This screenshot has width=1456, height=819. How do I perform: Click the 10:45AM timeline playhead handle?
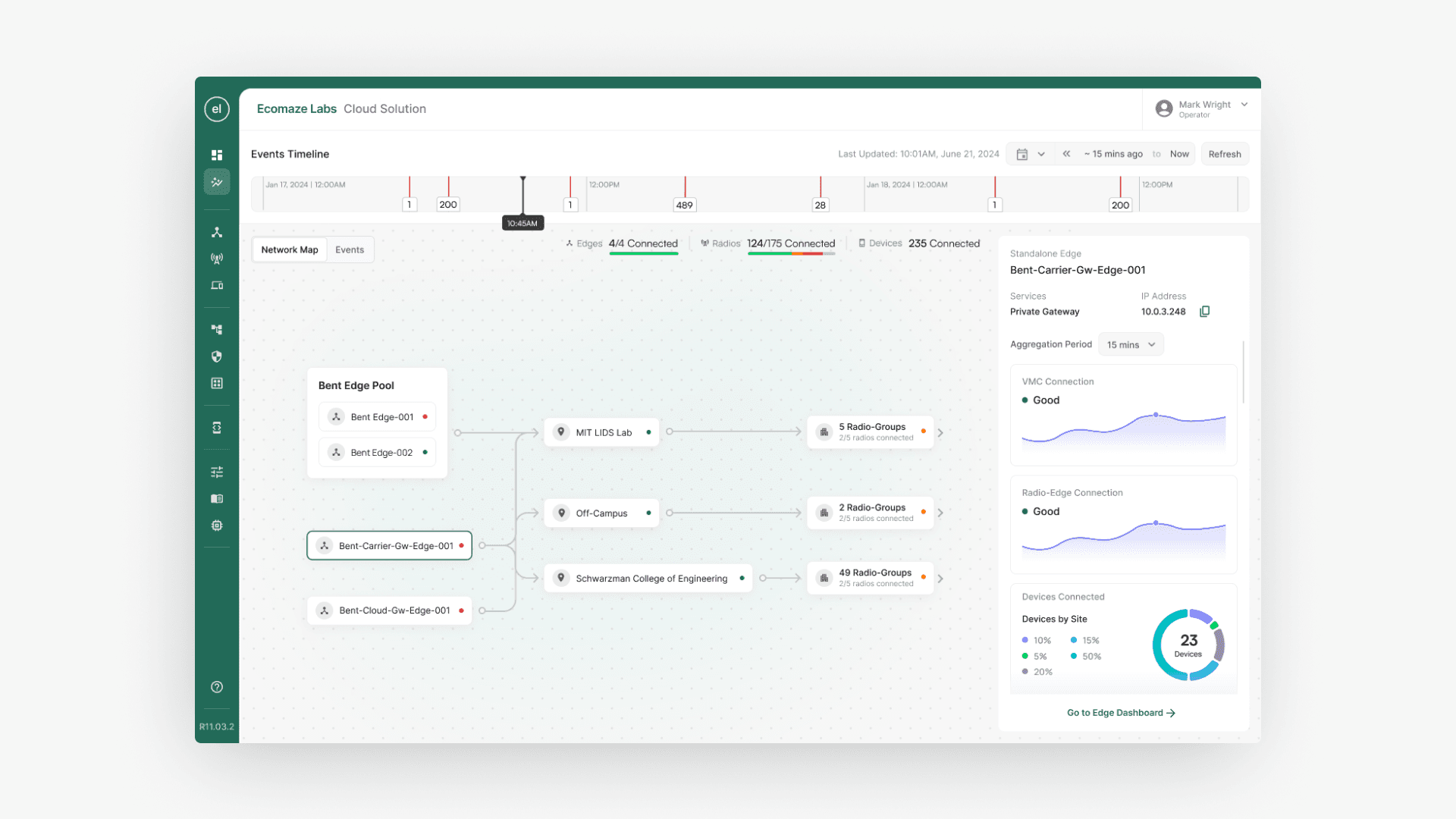[x=522, y=223]
